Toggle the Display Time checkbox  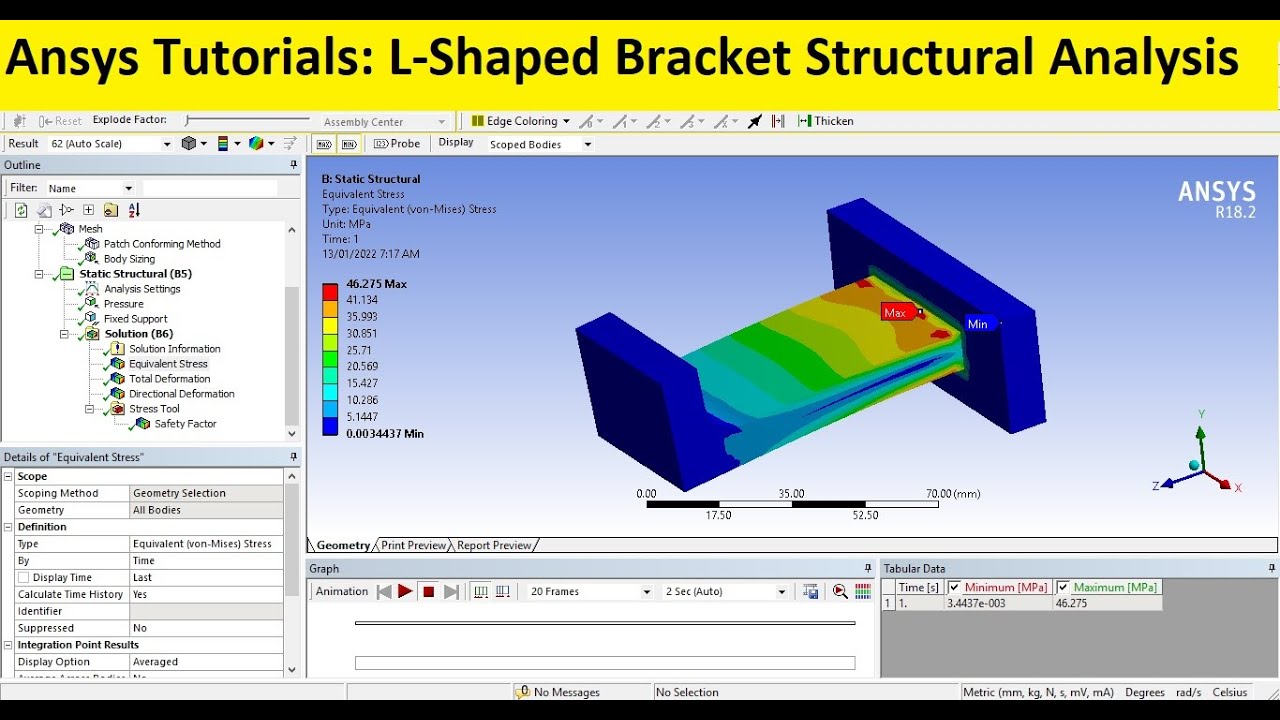(23, 578)
